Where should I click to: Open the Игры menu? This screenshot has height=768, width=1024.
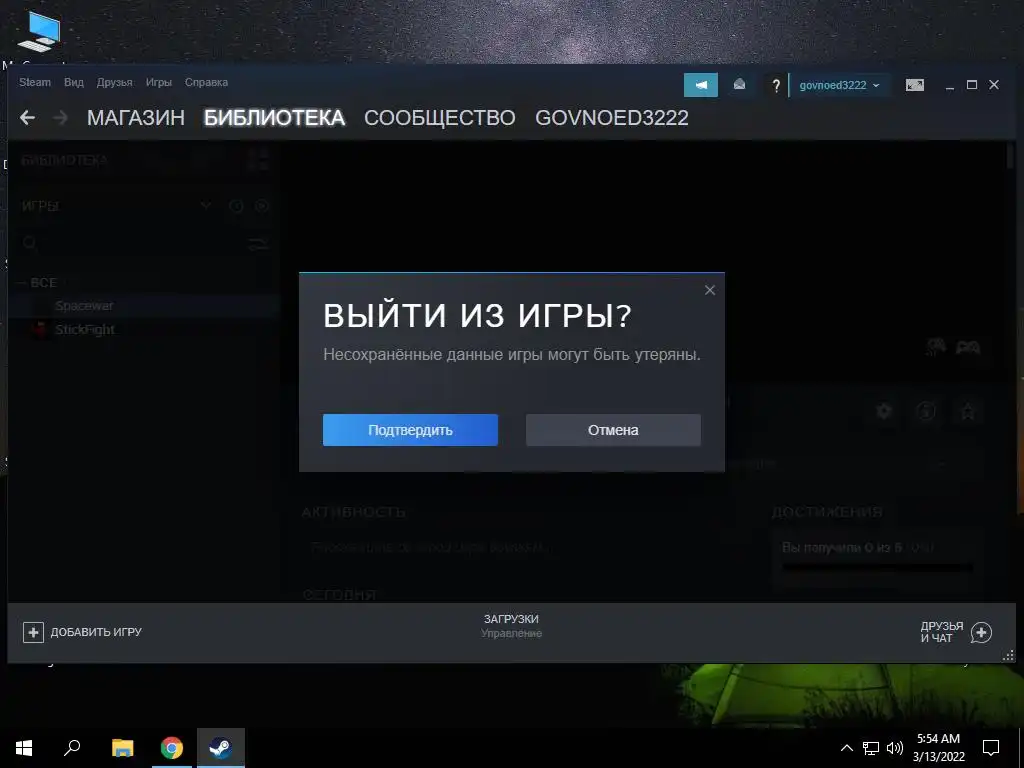[x=159, y=82]
